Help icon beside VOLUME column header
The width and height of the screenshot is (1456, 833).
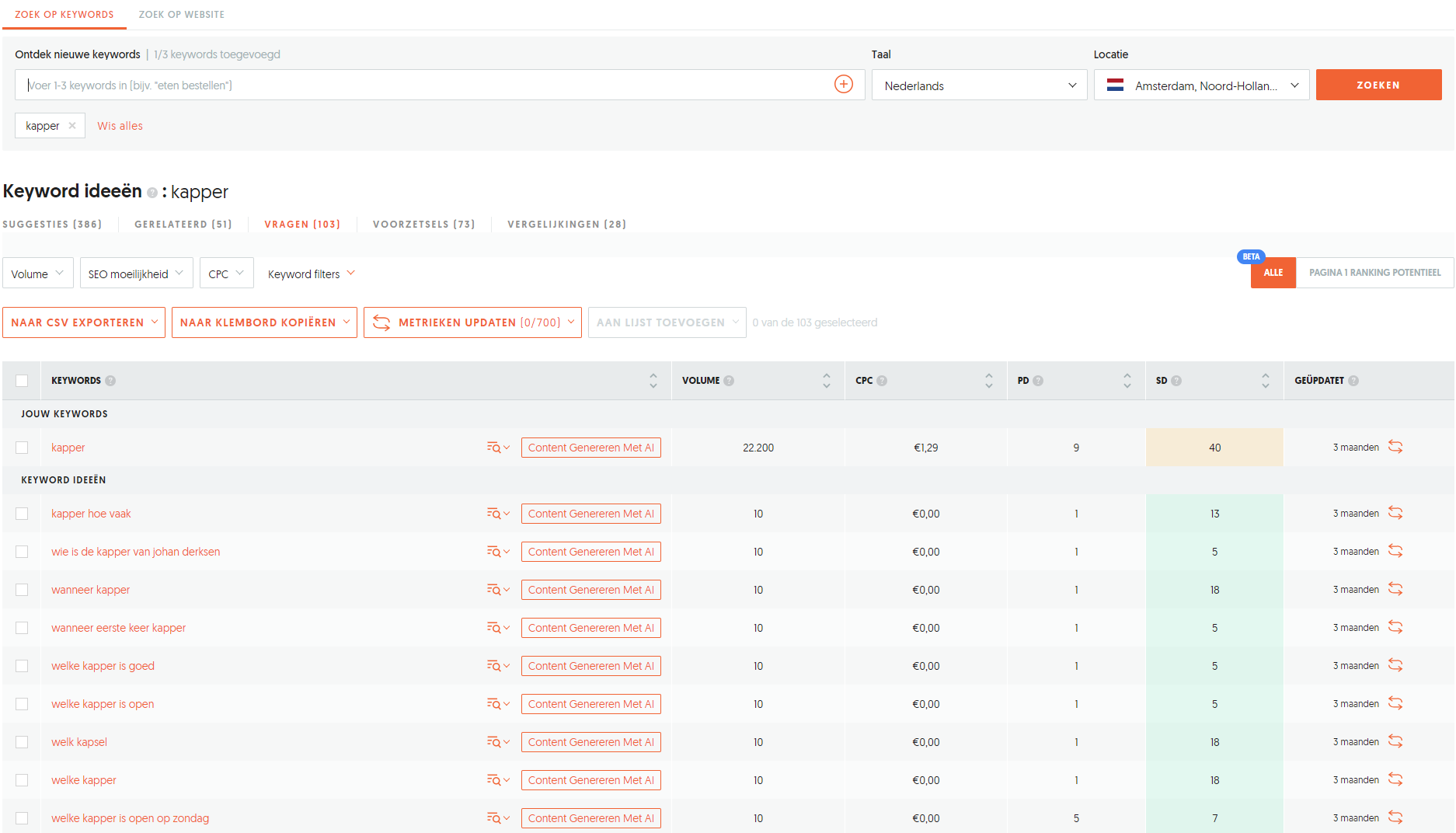pyautogui.click(x=729, y=381)
